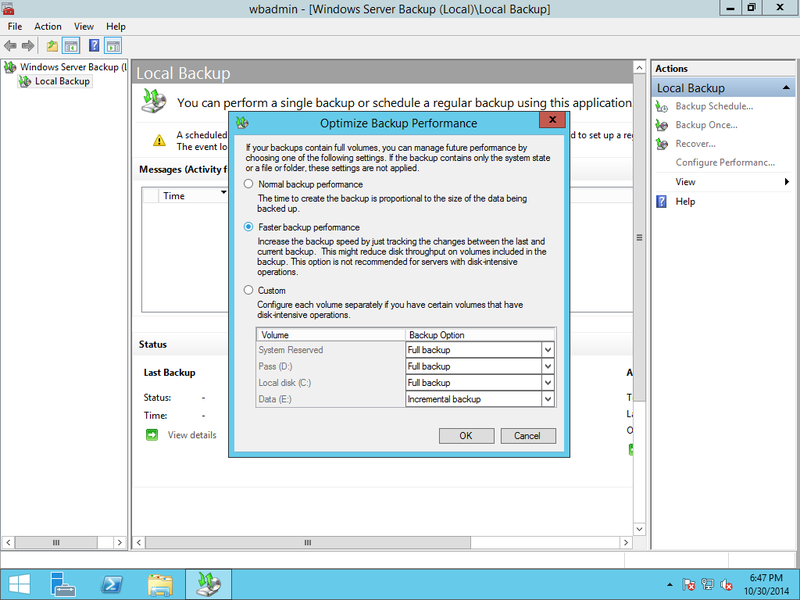
Task: Open Windows Server Backup from the taskbar
Action: click(207, 584)
